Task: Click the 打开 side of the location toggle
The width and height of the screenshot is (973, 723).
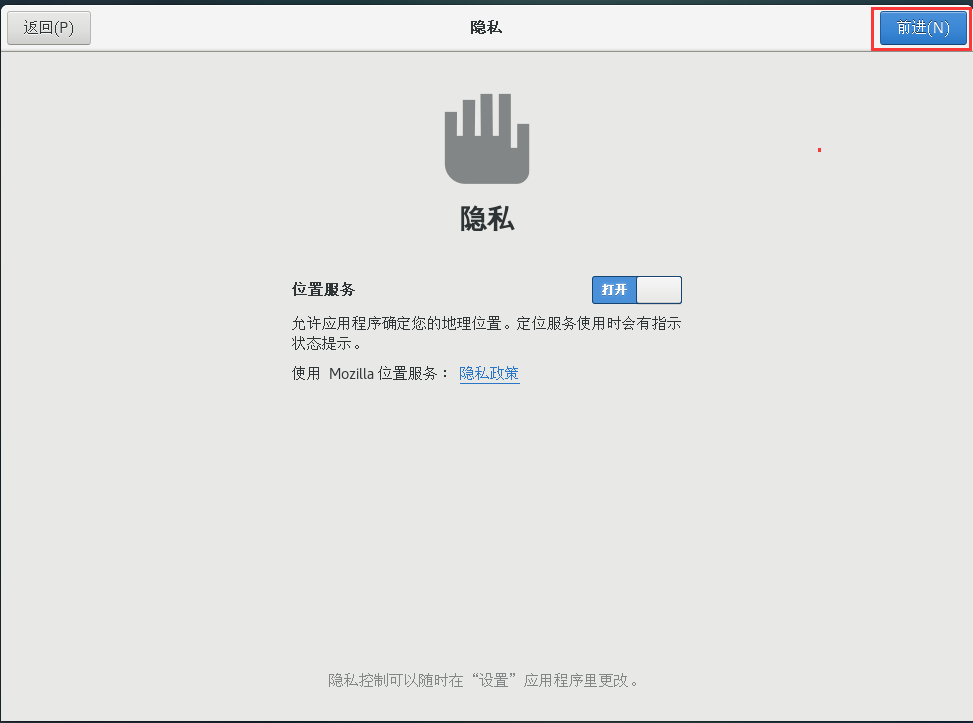Action: (x=614, y=290)
